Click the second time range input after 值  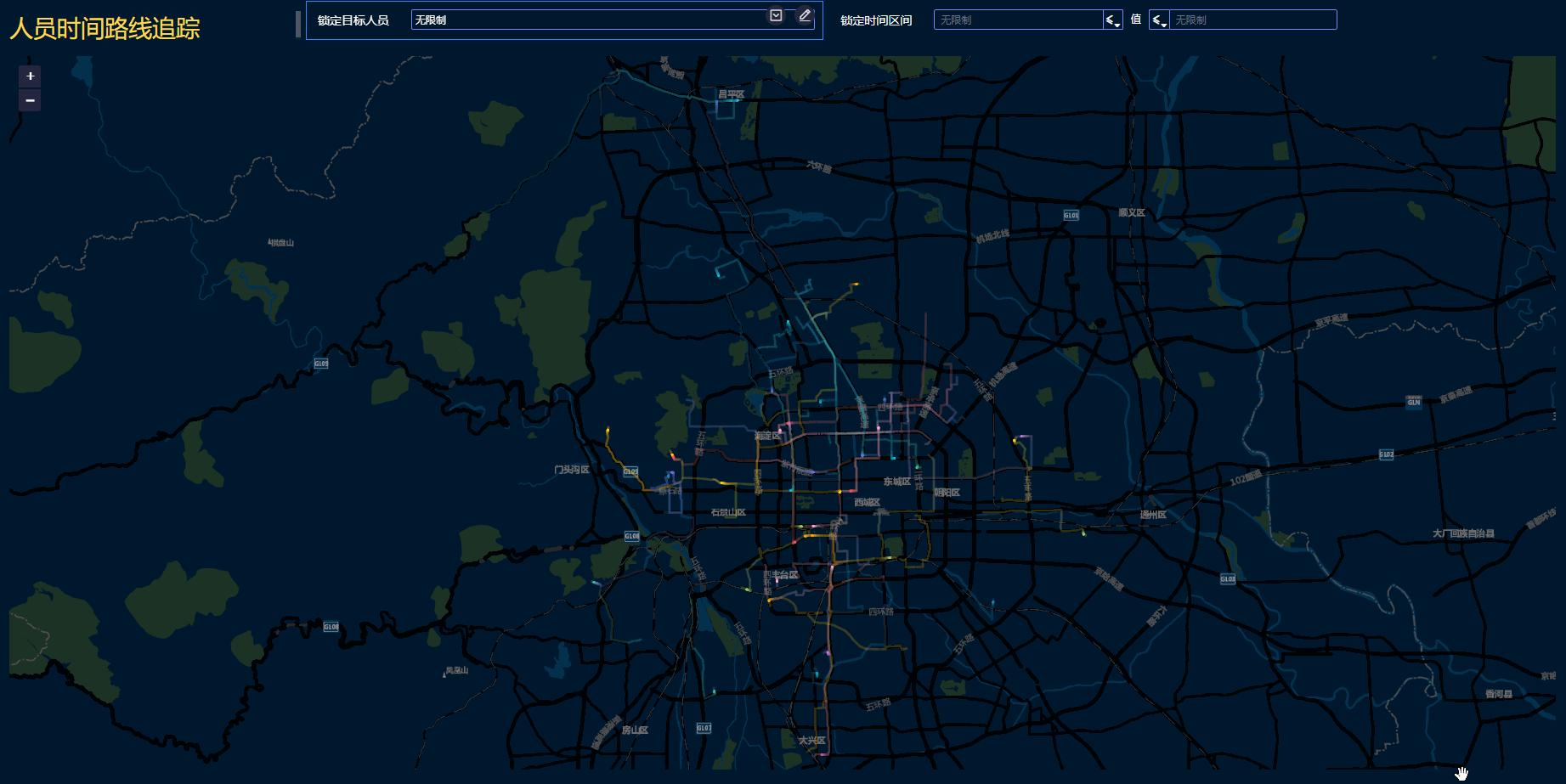coord(1252,20)
